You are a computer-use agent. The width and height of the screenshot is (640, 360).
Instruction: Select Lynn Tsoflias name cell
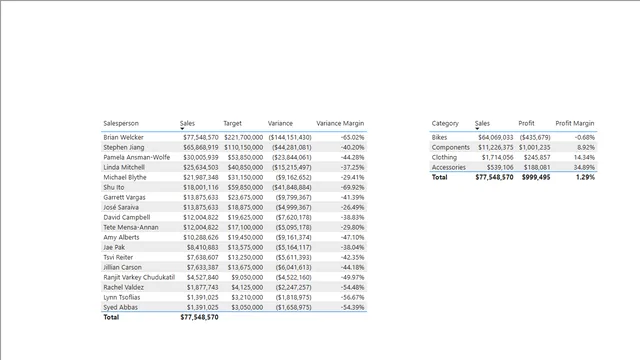click(122, 297)
